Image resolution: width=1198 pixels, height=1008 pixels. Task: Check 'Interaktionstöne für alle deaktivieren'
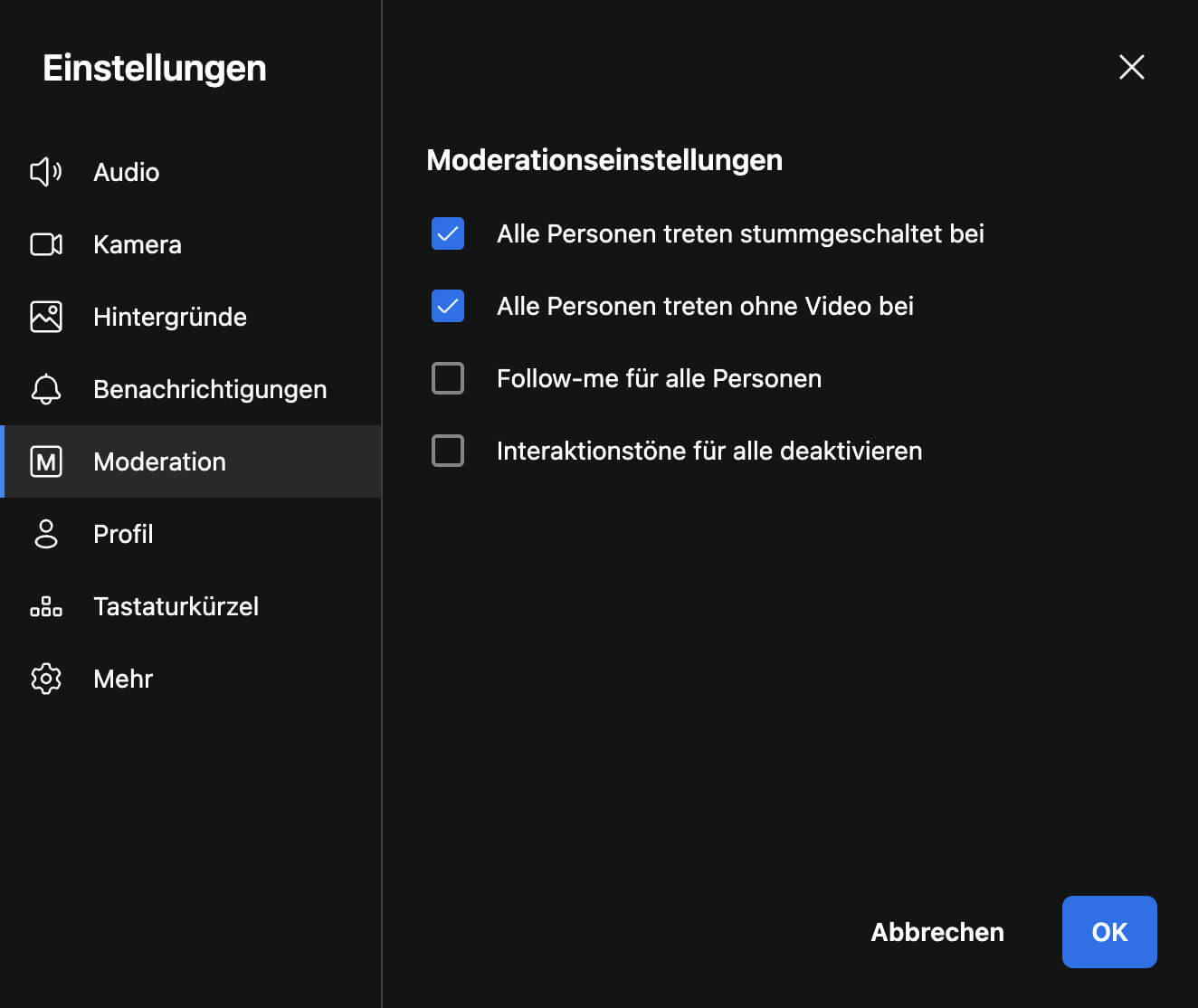tap(448, 451)
